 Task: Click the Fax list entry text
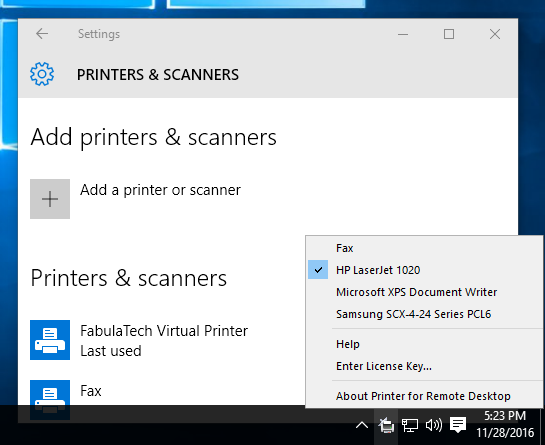point(91,391)
